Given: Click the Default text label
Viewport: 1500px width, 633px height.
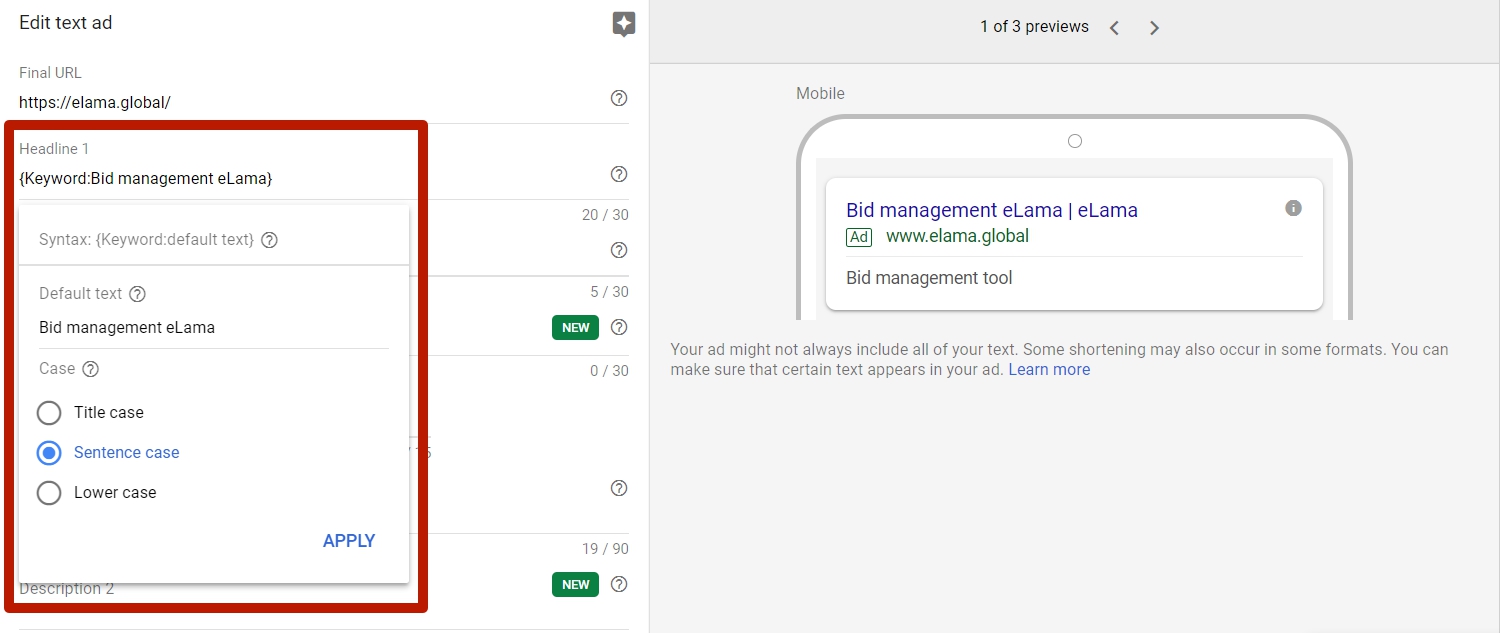Looking at the screenshot, I should point(80,294).
